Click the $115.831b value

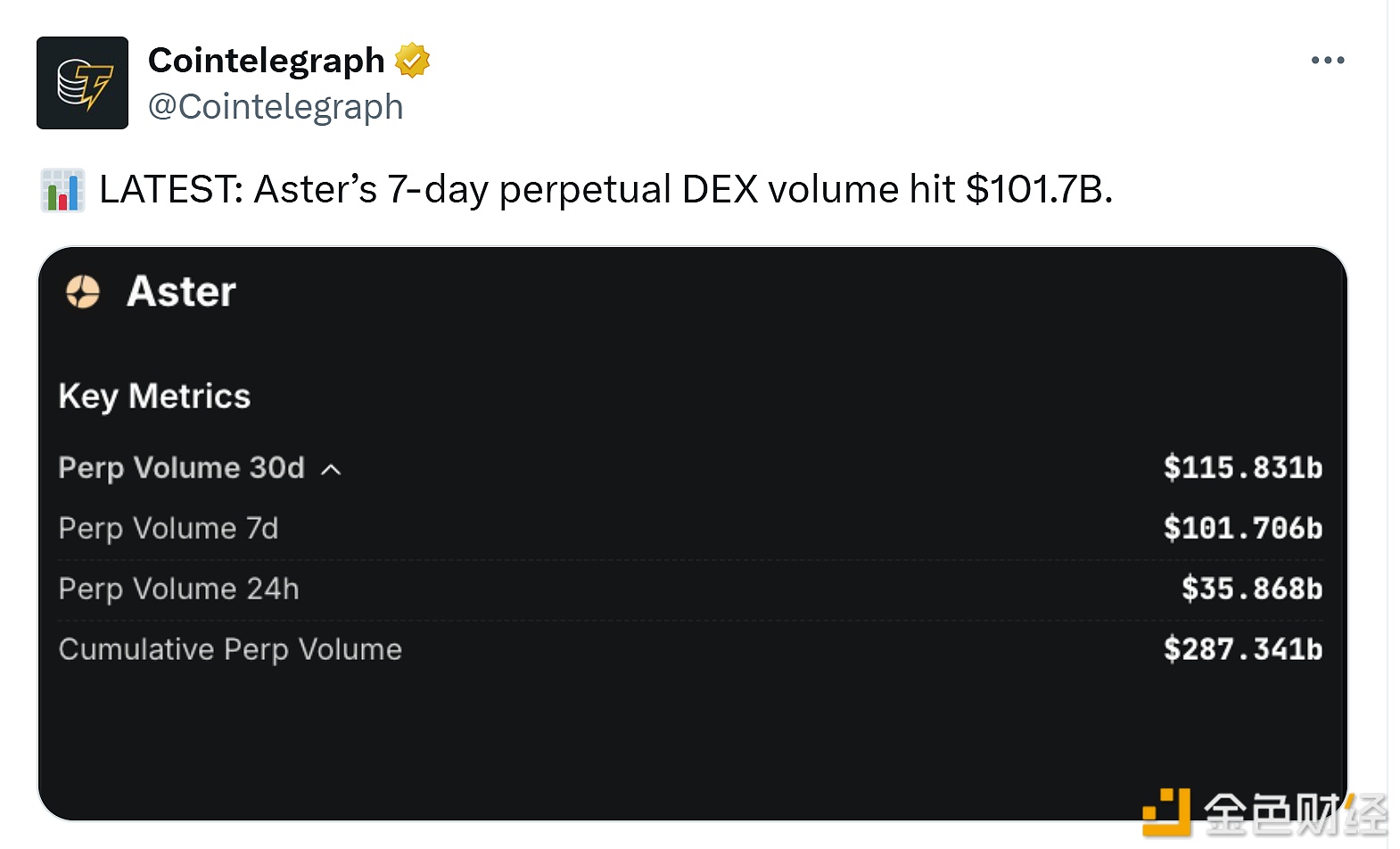point(1243,468)
